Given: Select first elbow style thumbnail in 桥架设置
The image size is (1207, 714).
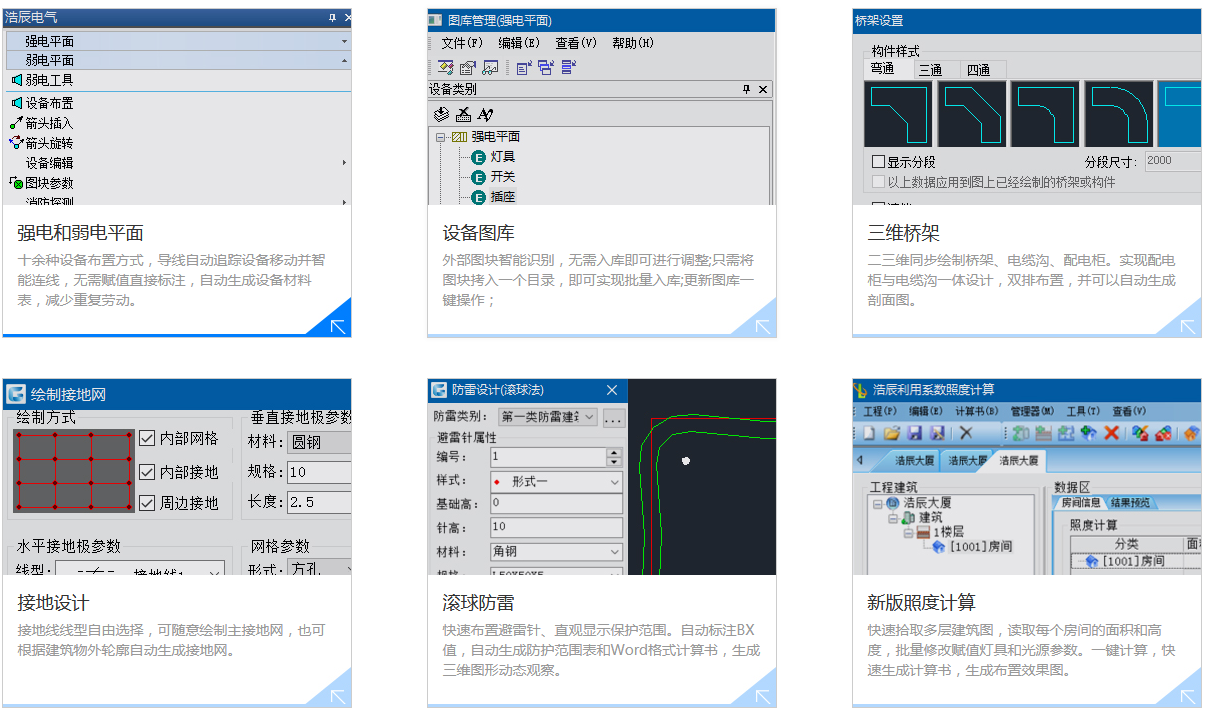Looking at the screenshot, I should pos(898,114).
